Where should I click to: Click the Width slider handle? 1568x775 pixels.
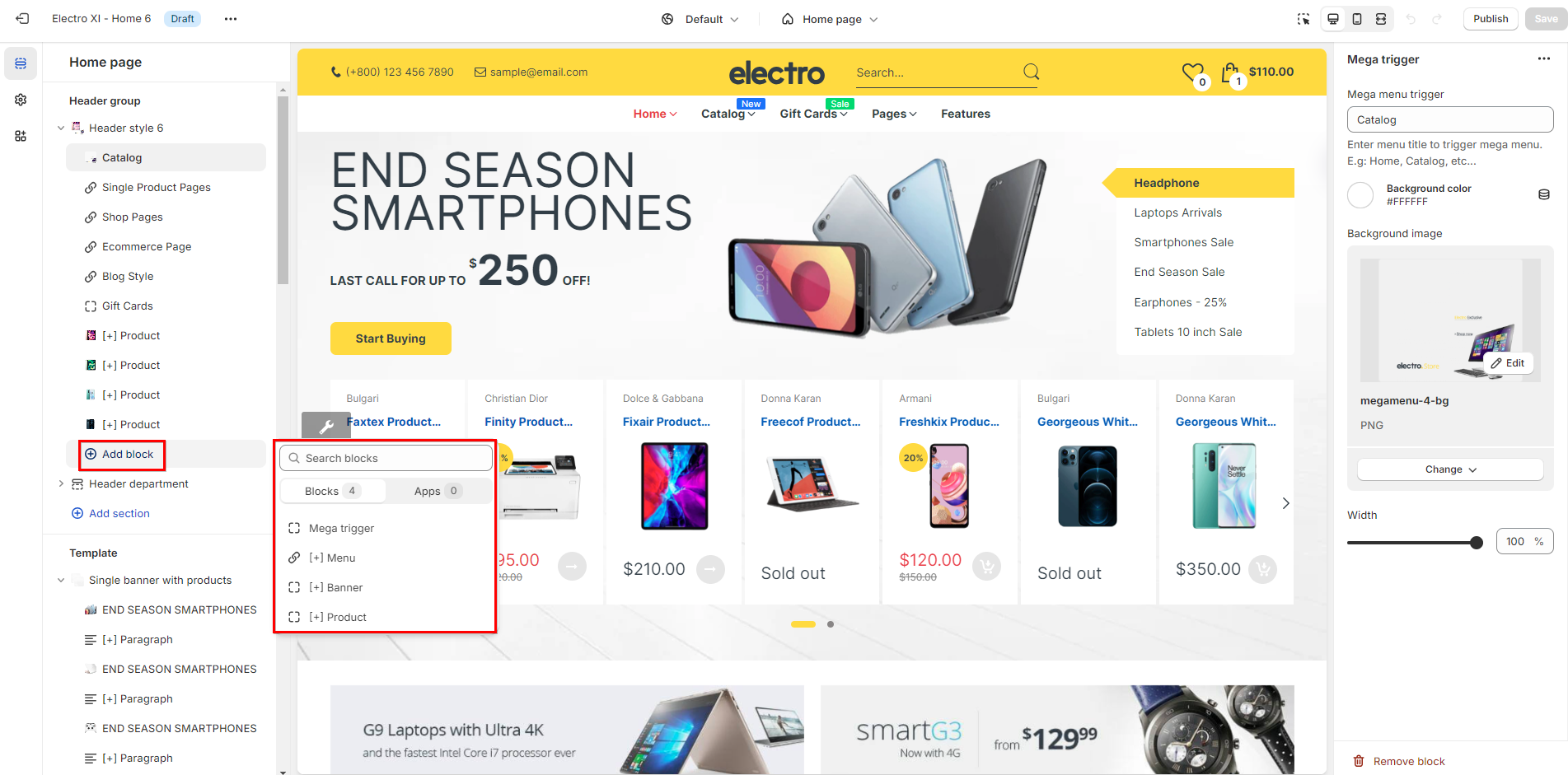click(x=1477, y=542)
